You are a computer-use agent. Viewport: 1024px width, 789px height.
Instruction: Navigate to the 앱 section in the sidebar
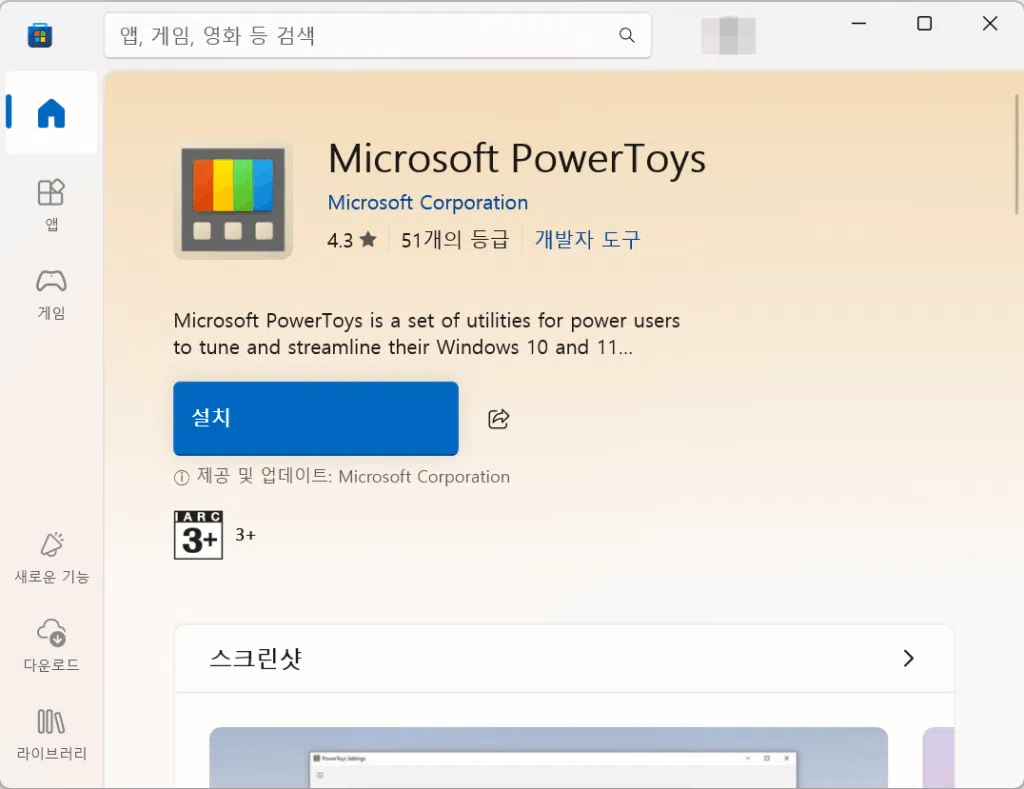(x=51, y=203)
